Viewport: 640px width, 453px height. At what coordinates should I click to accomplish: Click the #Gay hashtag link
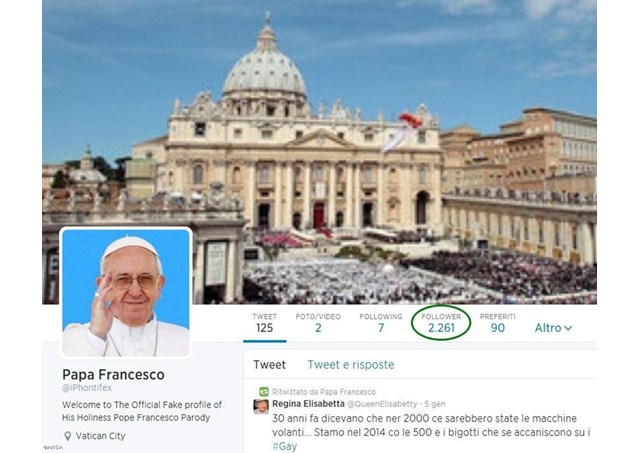click(284, 446)
